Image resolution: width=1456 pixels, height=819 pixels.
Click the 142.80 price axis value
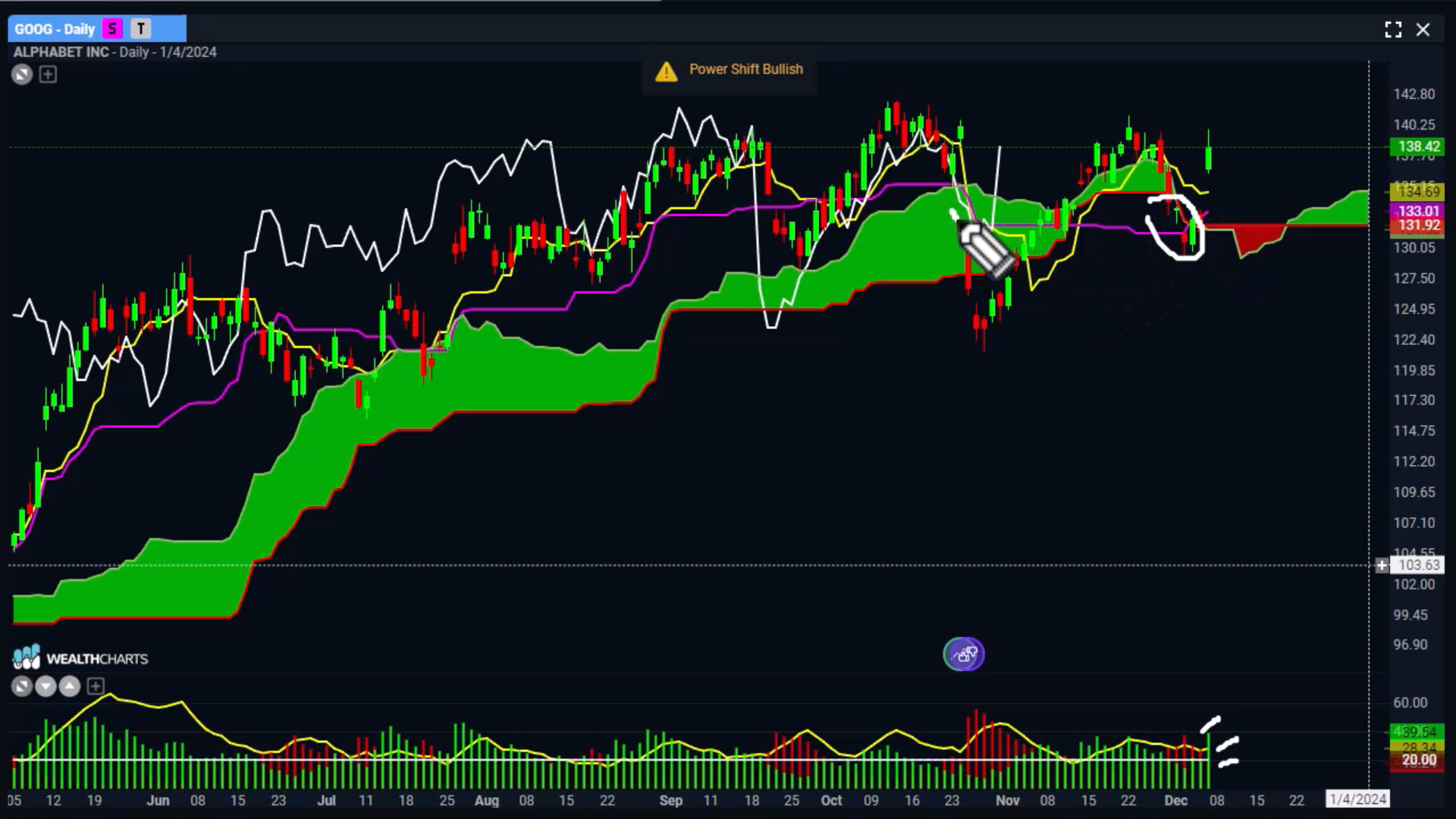[1414, 94]
